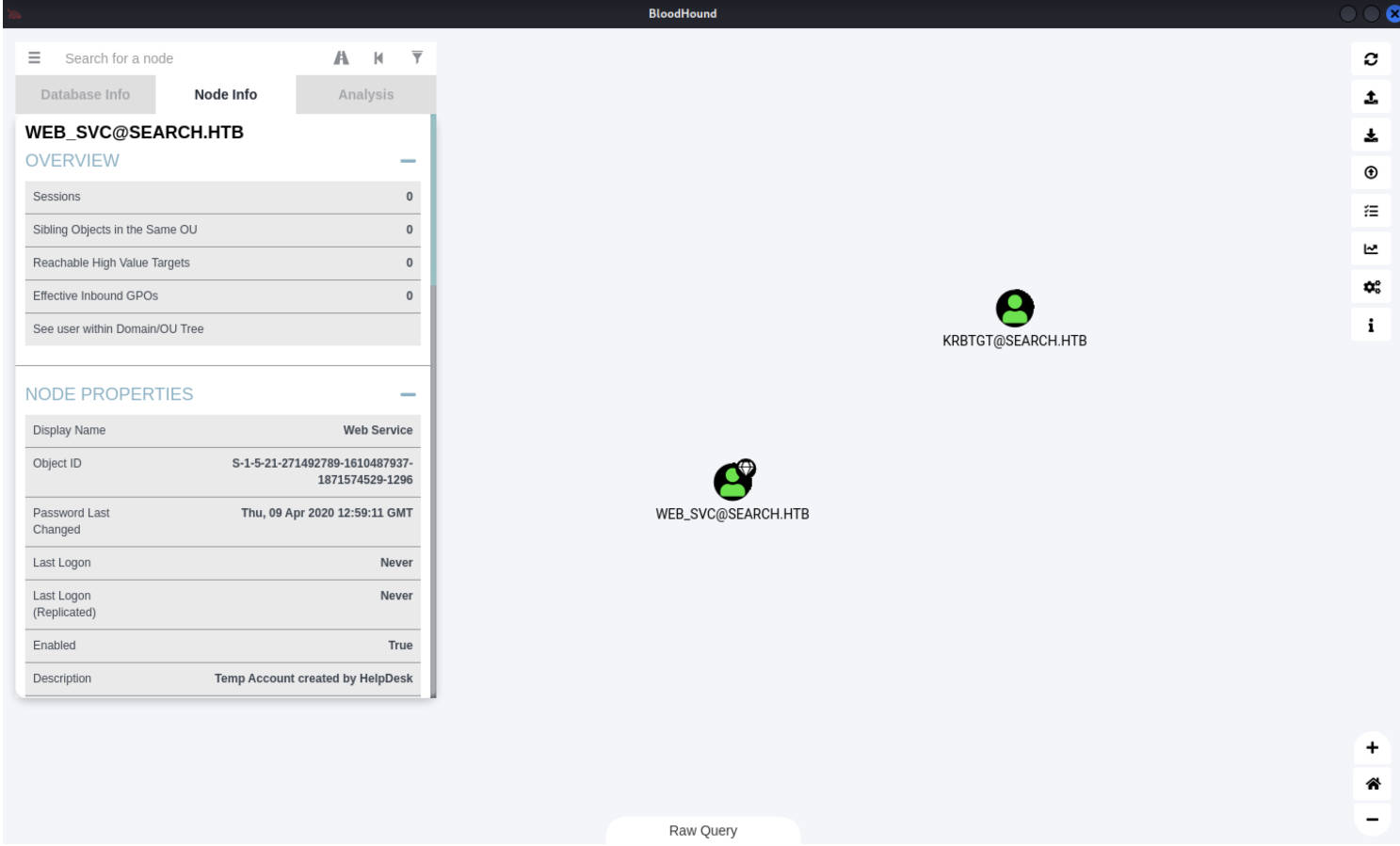The width and height of the screenshot is (1400, 846).
Task: Open the About info icon
Action: click(x=1371, y=325)
